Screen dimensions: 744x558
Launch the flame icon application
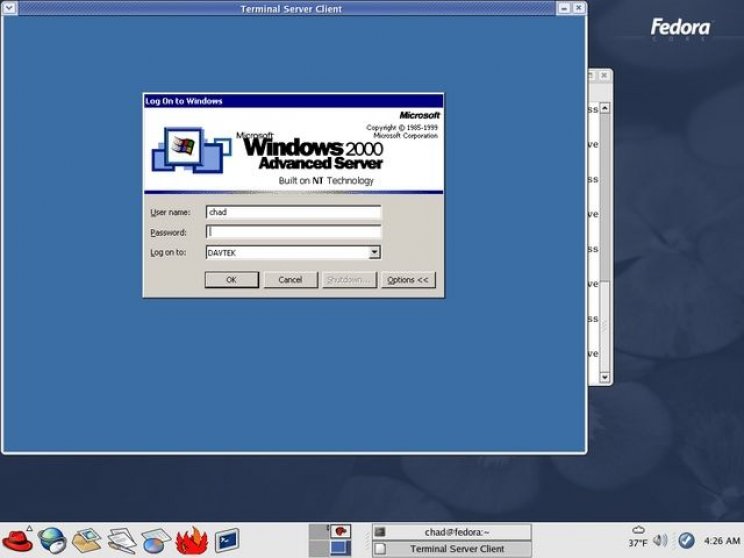click(192, 540)
